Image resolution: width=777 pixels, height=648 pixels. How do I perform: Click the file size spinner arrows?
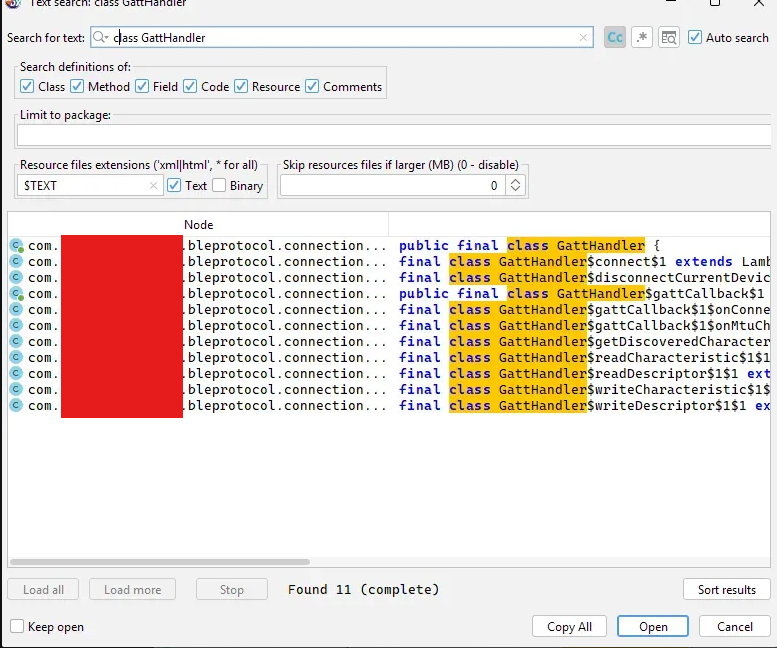(515, 185)
